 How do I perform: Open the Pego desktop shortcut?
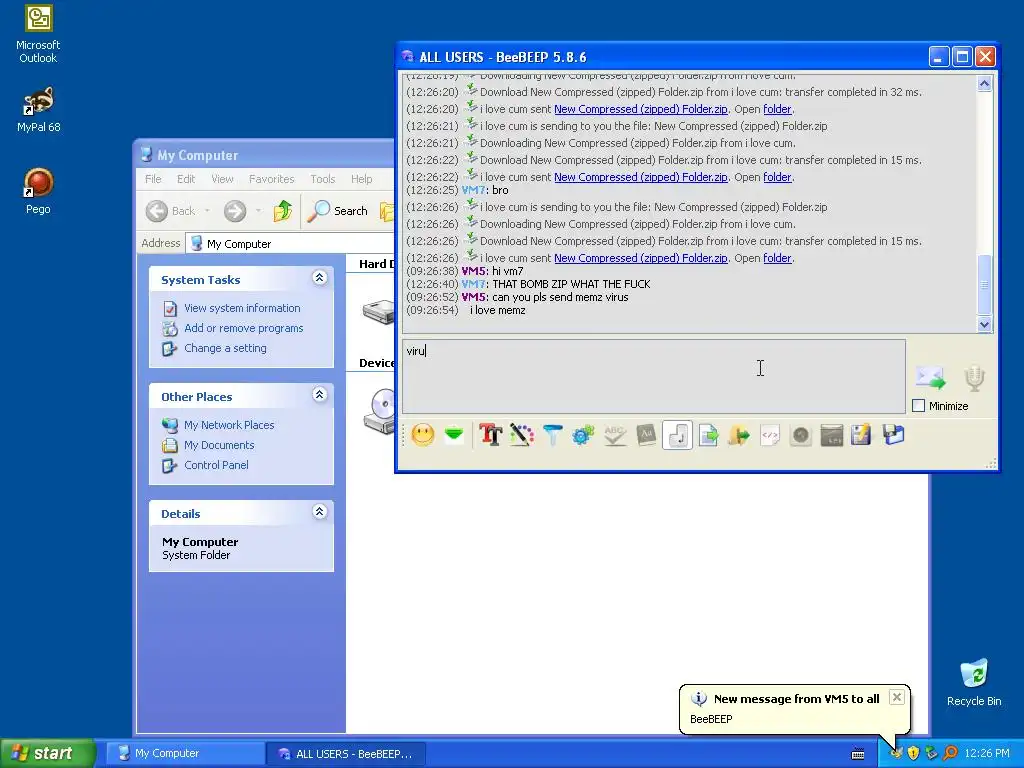39,191
